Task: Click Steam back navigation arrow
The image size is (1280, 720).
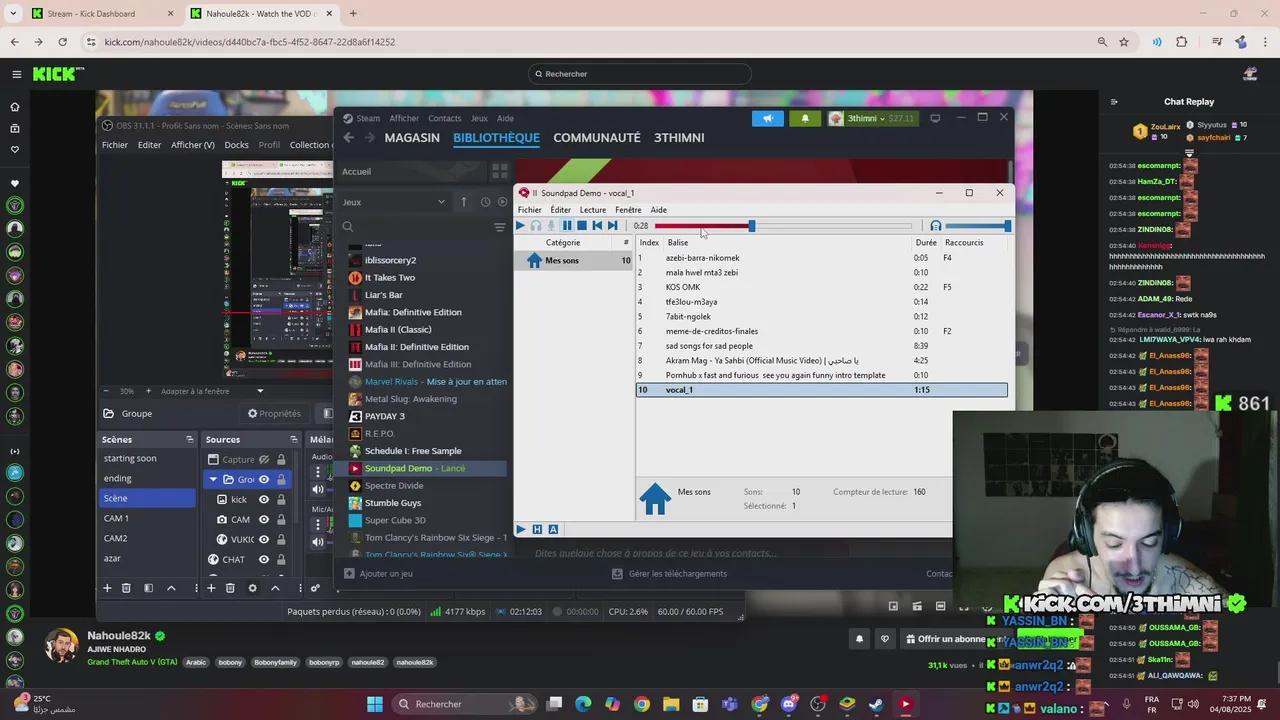Action: tap(349, 138)
